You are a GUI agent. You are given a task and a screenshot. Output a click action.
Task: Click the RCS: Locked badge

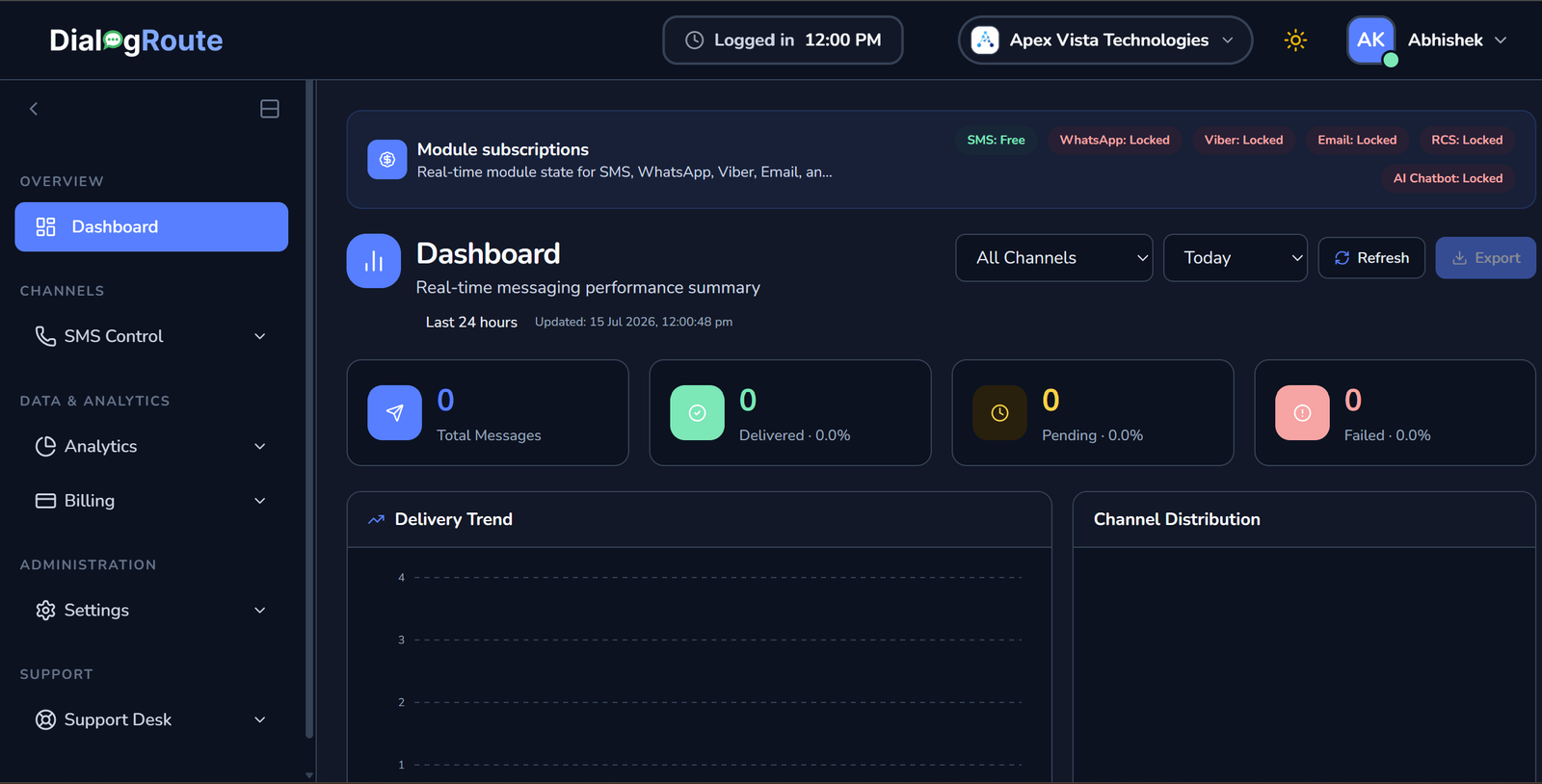1467,140
